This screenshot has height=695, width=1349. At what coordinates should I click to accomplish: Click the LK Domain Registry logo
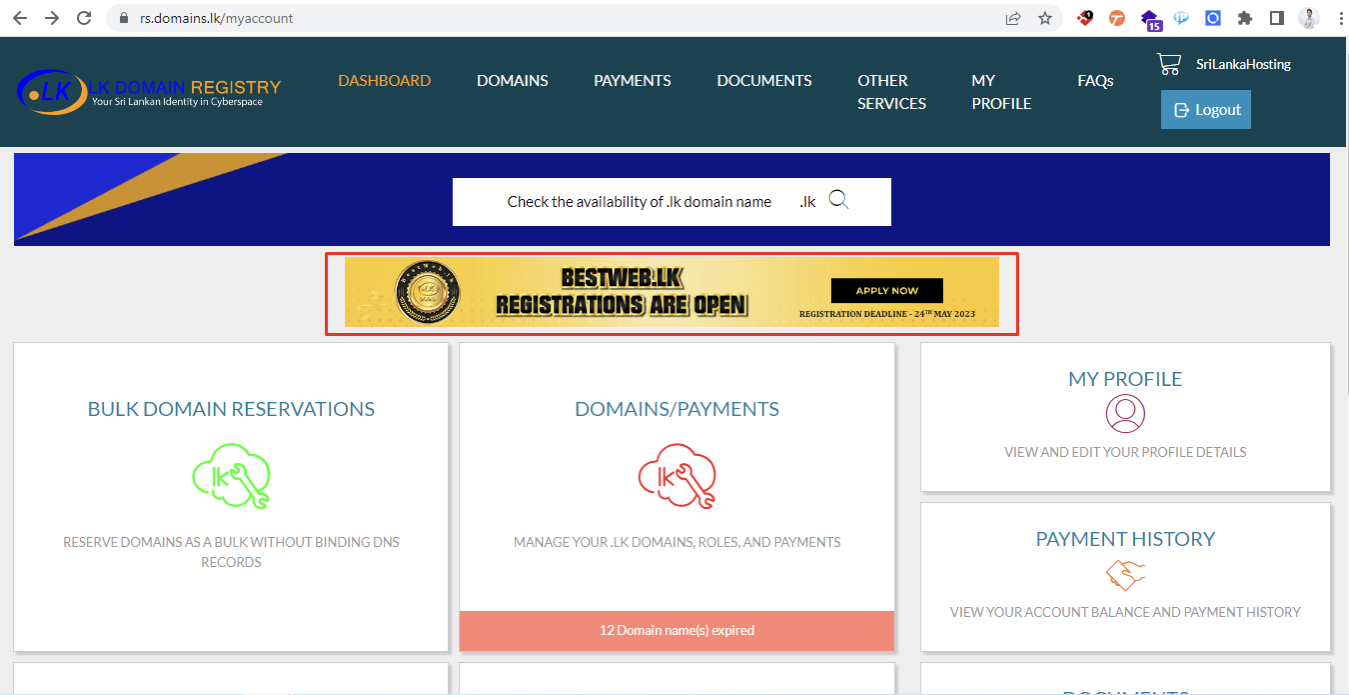(149, 92)
